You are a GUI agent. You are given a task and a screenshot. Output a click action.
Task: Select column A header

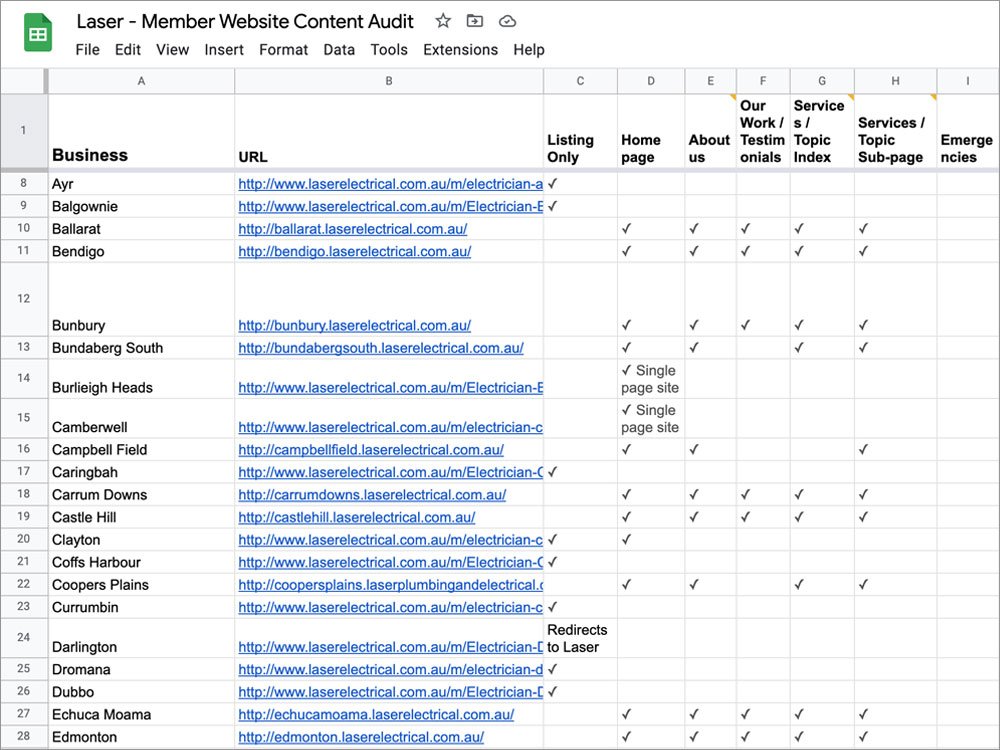point(142,81)
